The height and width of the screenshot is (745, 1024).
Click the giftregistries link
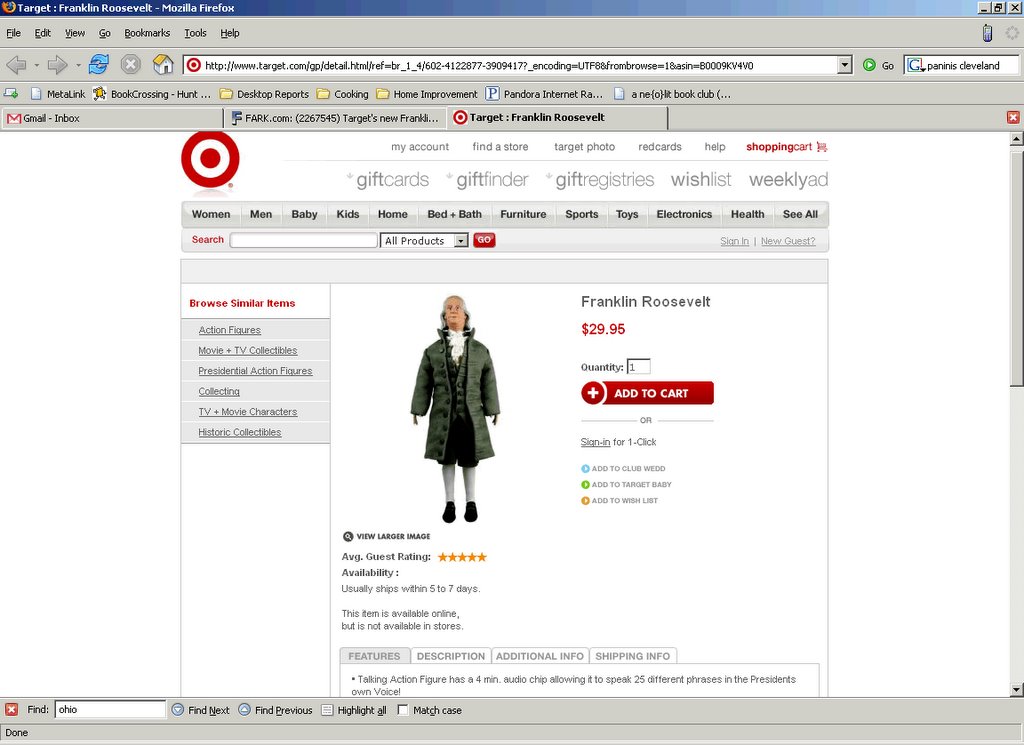point(604,180)
